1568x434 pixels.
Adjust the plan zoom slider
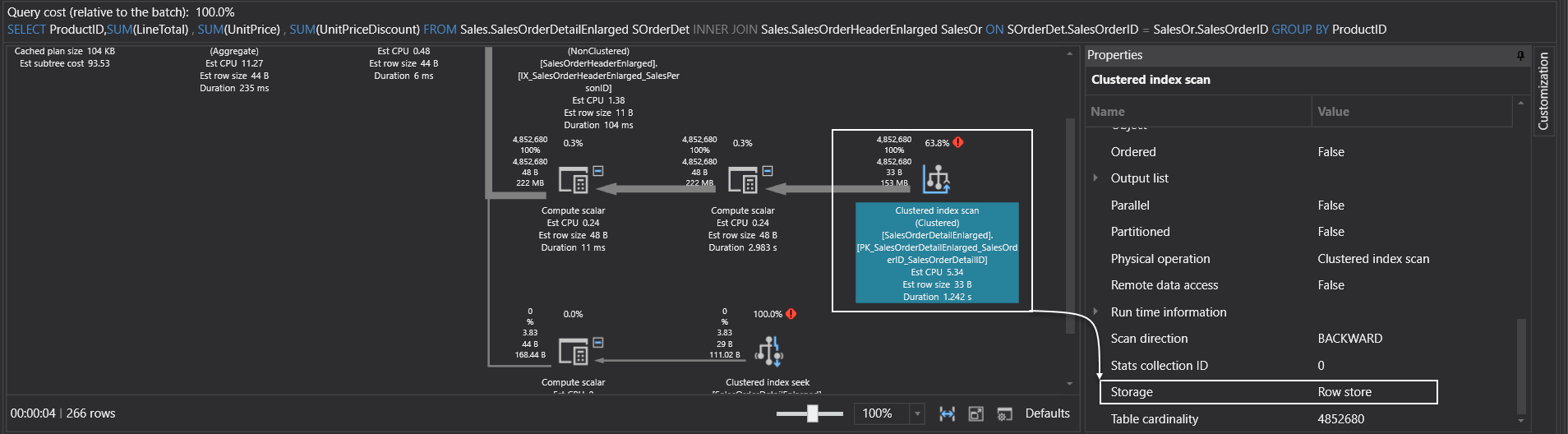812,413
